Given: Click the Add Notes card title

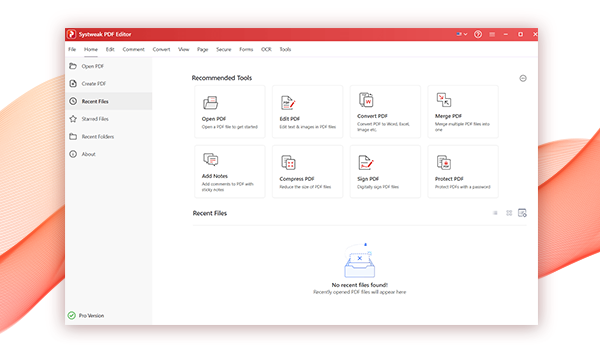Looking at the screenshot, I should pyautogui.click(x=215, y=176).
